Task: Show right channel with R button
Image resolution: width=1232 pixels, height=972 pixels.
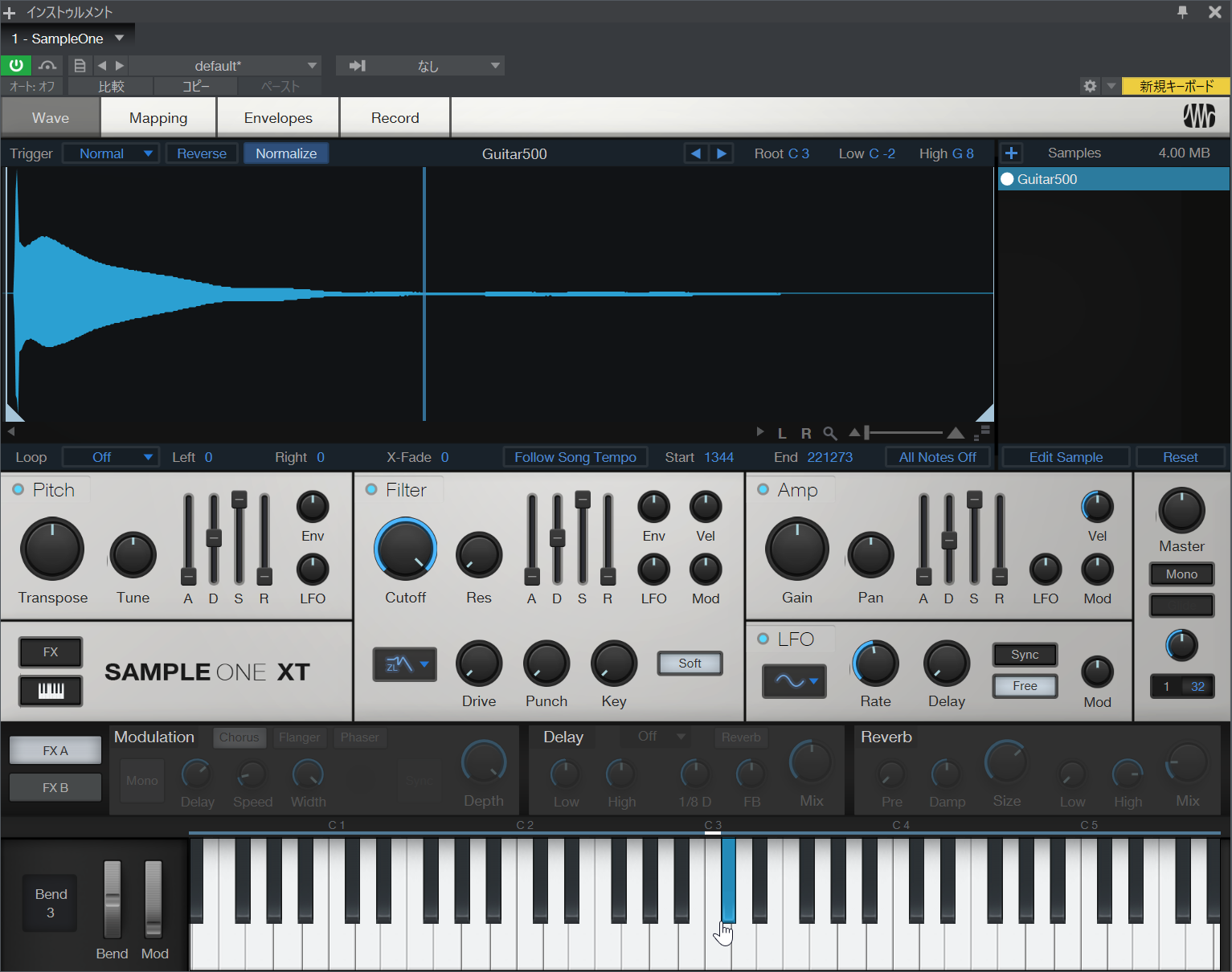Action: 806,434
